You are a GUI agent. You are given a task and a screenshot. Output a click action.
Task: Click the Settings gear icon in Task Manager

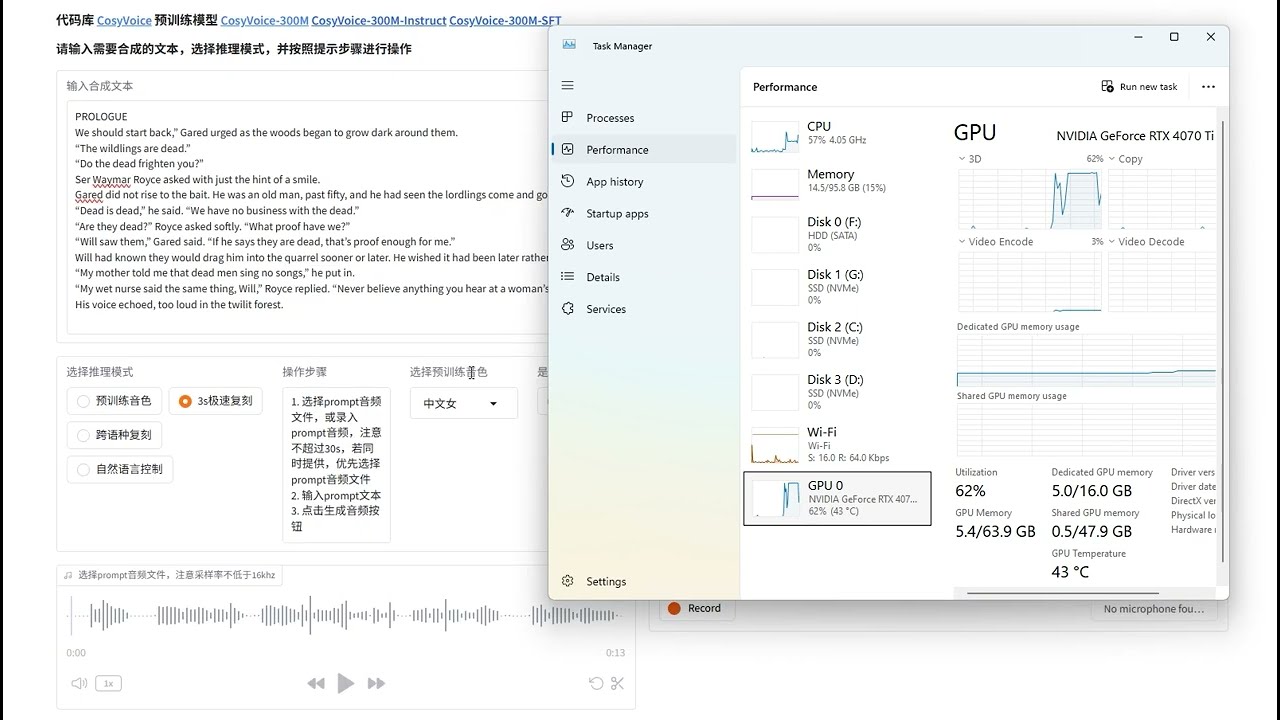click(568, 581)
